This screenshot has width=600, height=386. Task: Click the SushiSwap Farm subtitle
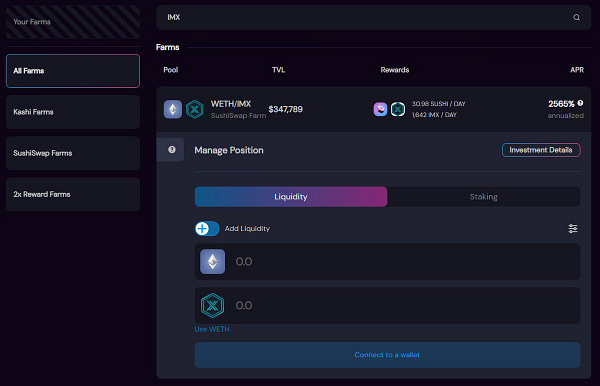tap(238, 116)
